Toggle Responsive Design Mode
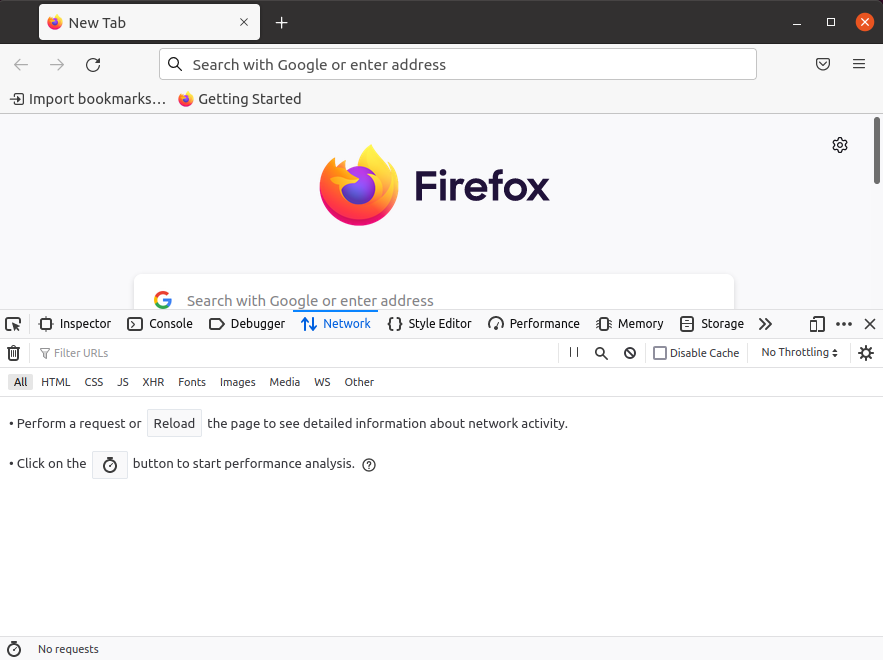 tap(817, 324)
